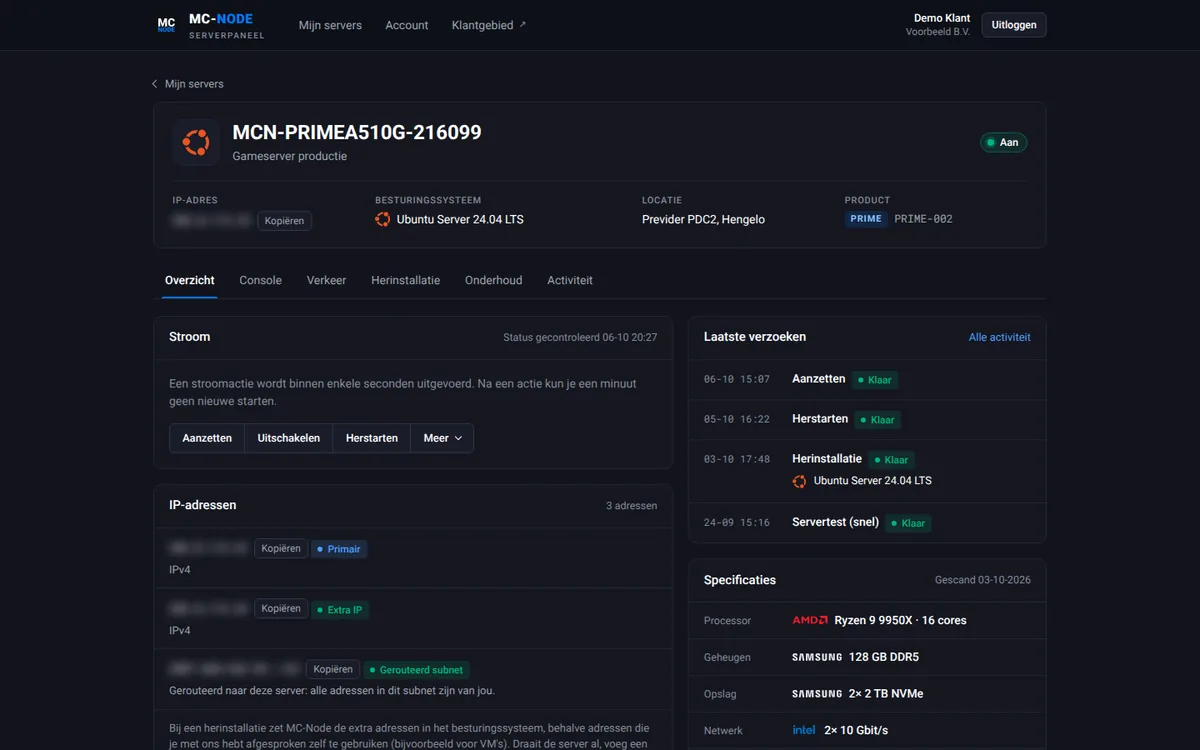
Task: Click the AMD logo in Specificaties
Action: [x=810, y=620]
